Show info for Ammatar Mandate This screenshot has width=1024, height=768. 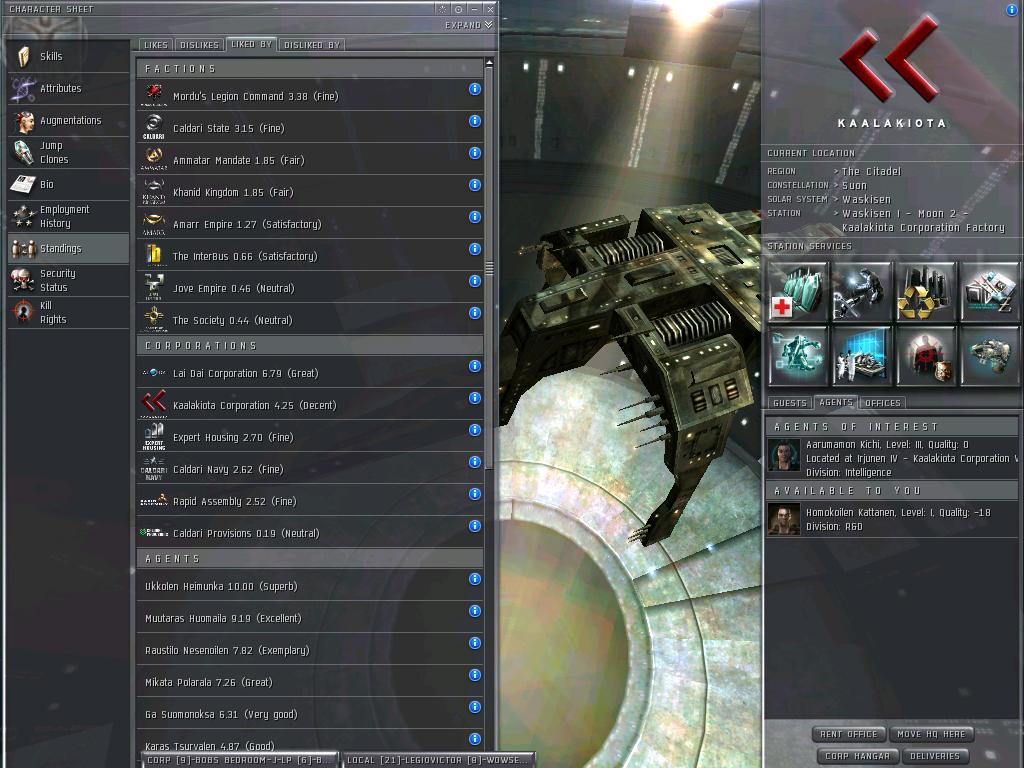[475, 153]
